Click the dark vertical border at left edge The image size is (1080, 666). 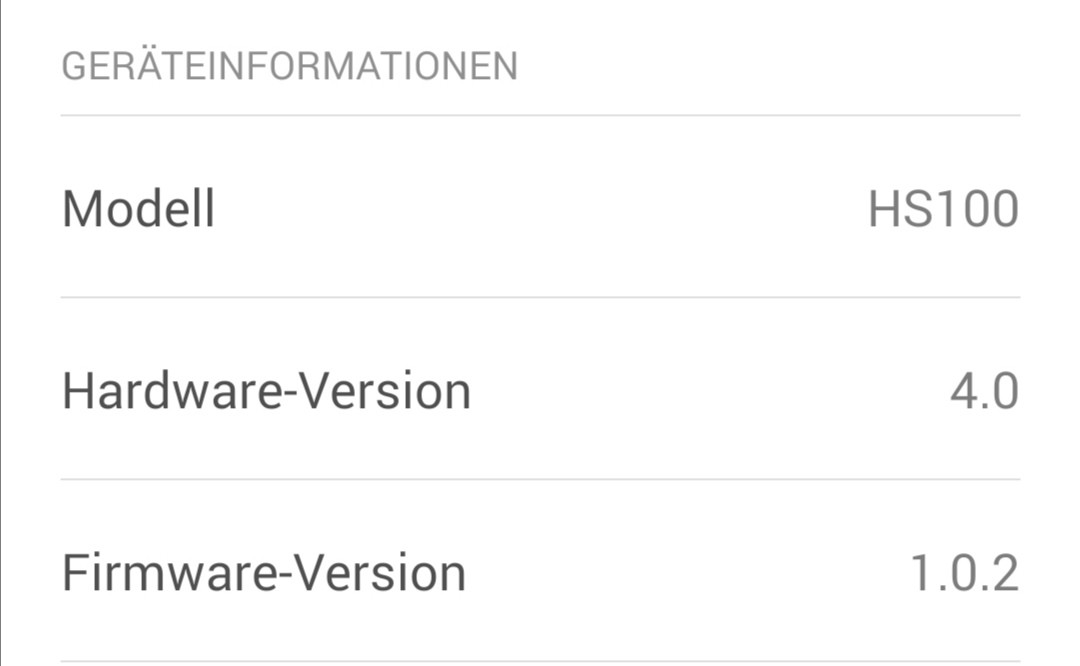(x=2, y=333)
